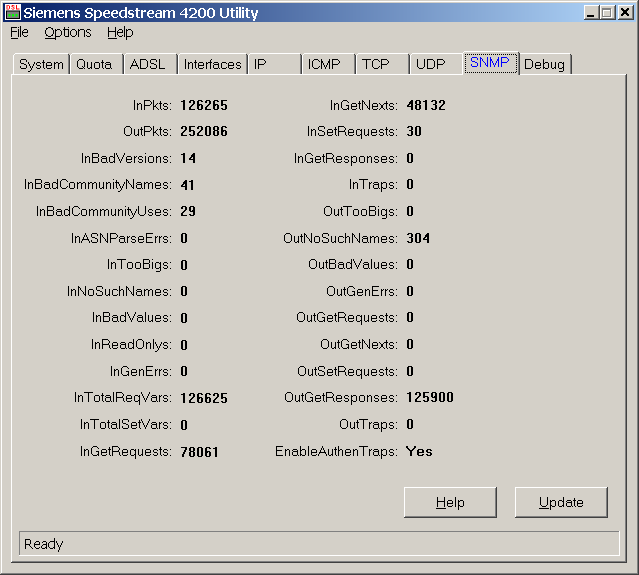Open the Help menu
The height and width of the screenshot is (575, 639).
[x=120, y=32]
